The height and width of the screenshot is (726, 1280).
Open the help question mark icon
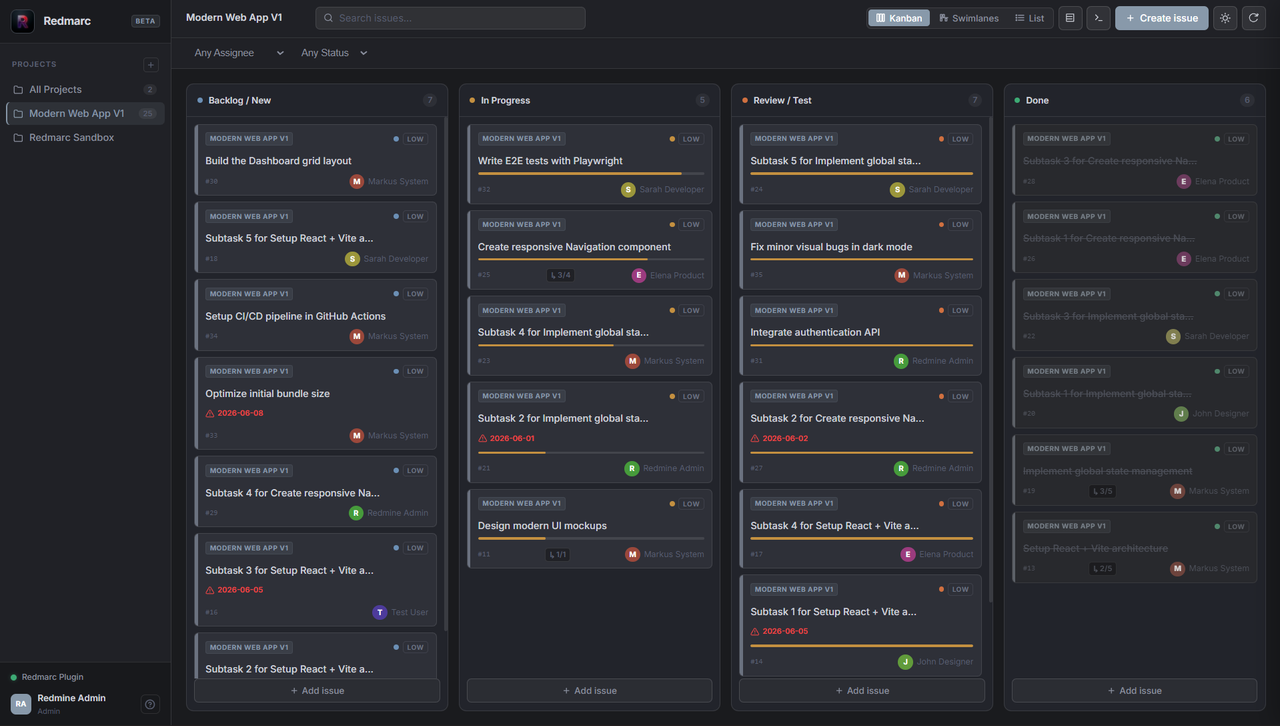tap(150, 704)
